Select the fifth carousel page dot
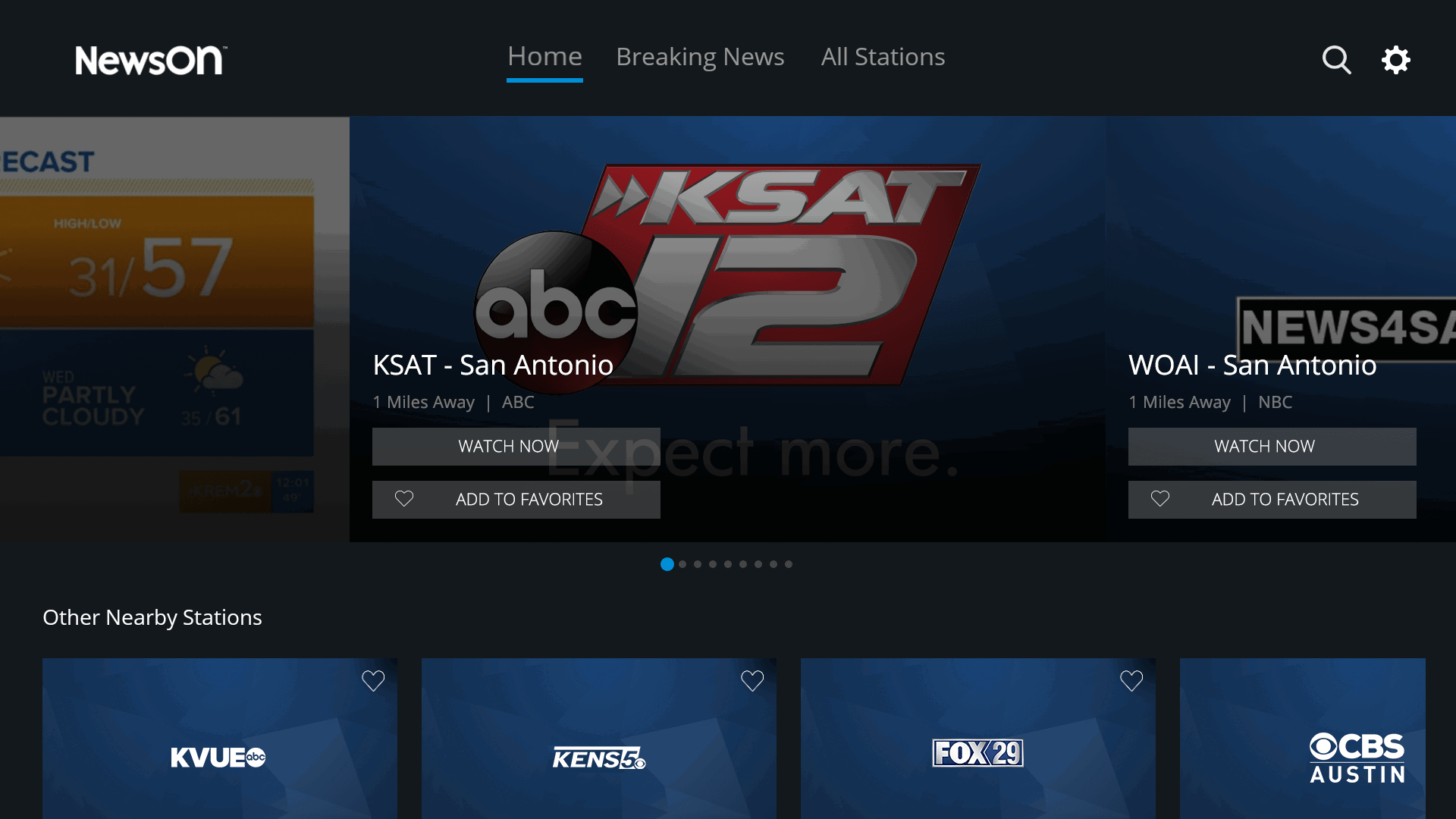Viewport: 1456px width, 819px height. point(728,564)
